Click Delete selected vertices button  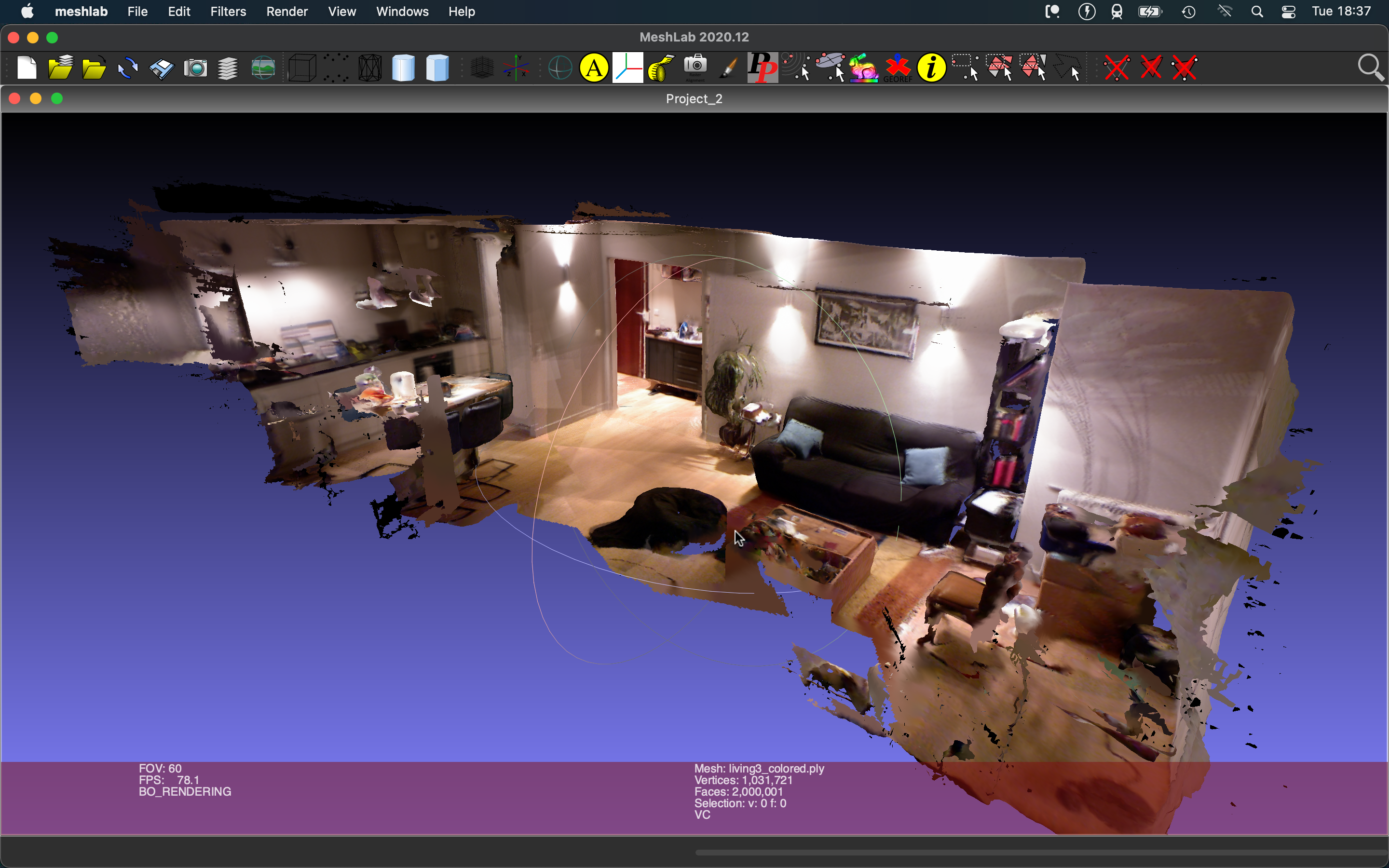point(1117,68)
